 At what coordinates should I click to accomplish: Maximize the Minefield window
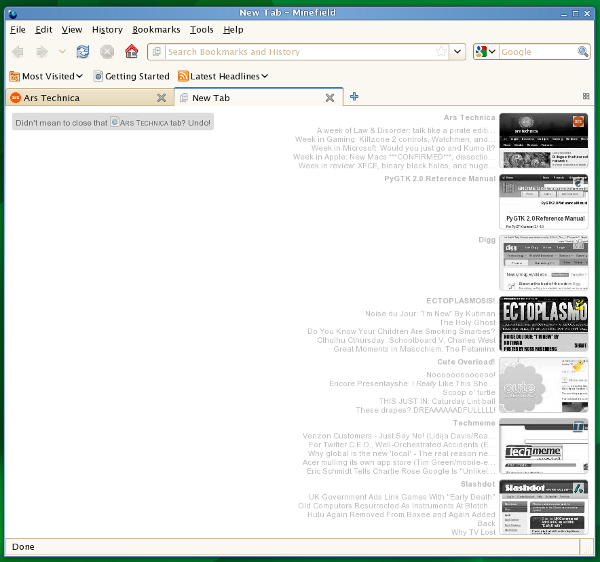[x=575, y=13]
